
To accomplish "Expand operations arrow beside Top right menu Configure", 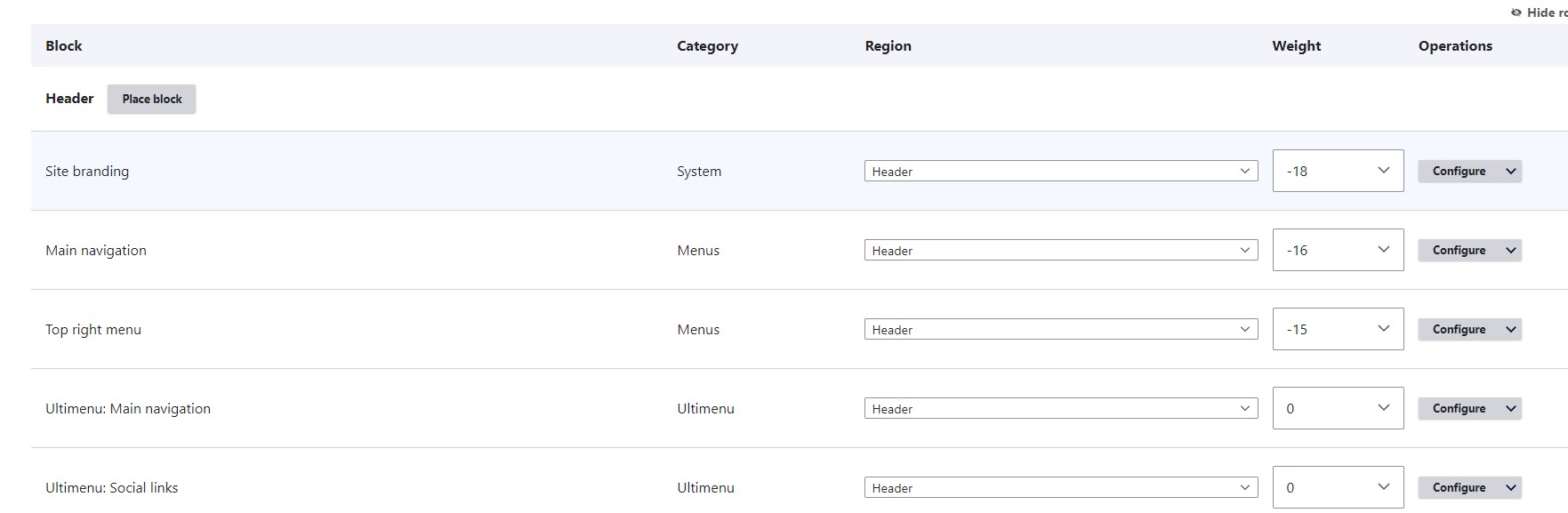I will click(x=1511, y=329).
